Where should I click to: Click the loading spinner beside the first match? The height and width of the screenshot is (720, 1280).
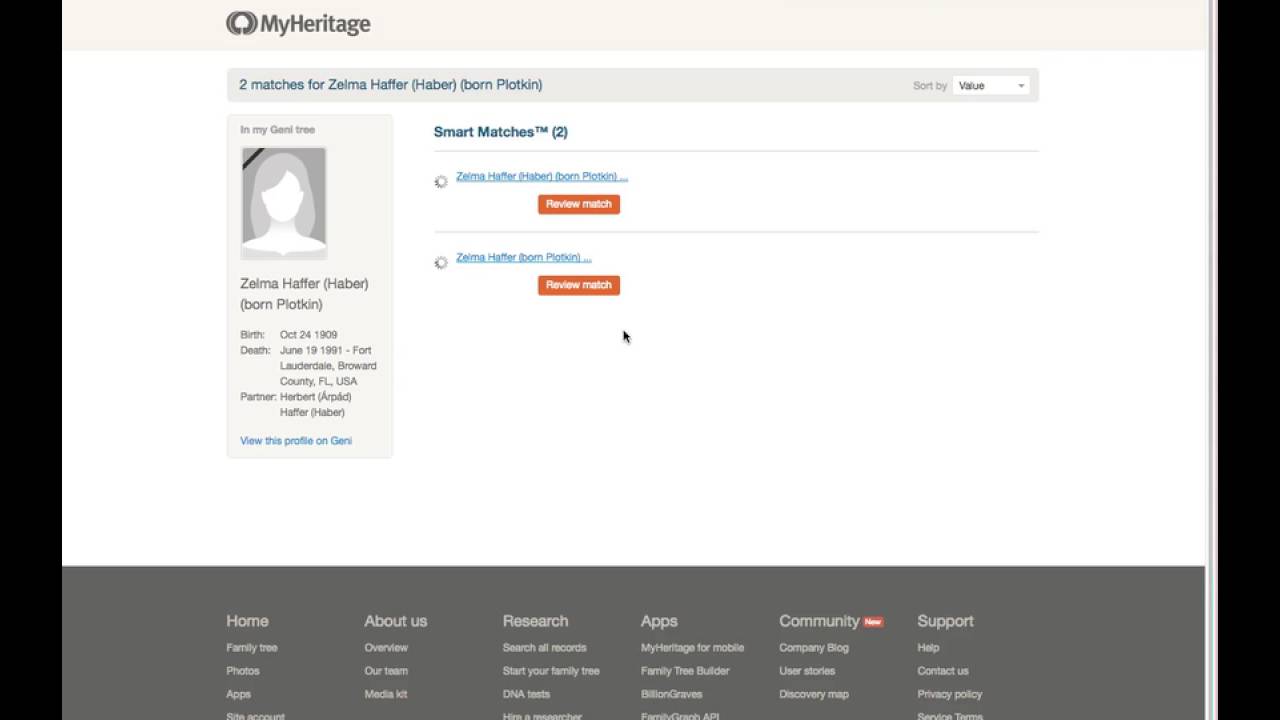click(441, 182)
